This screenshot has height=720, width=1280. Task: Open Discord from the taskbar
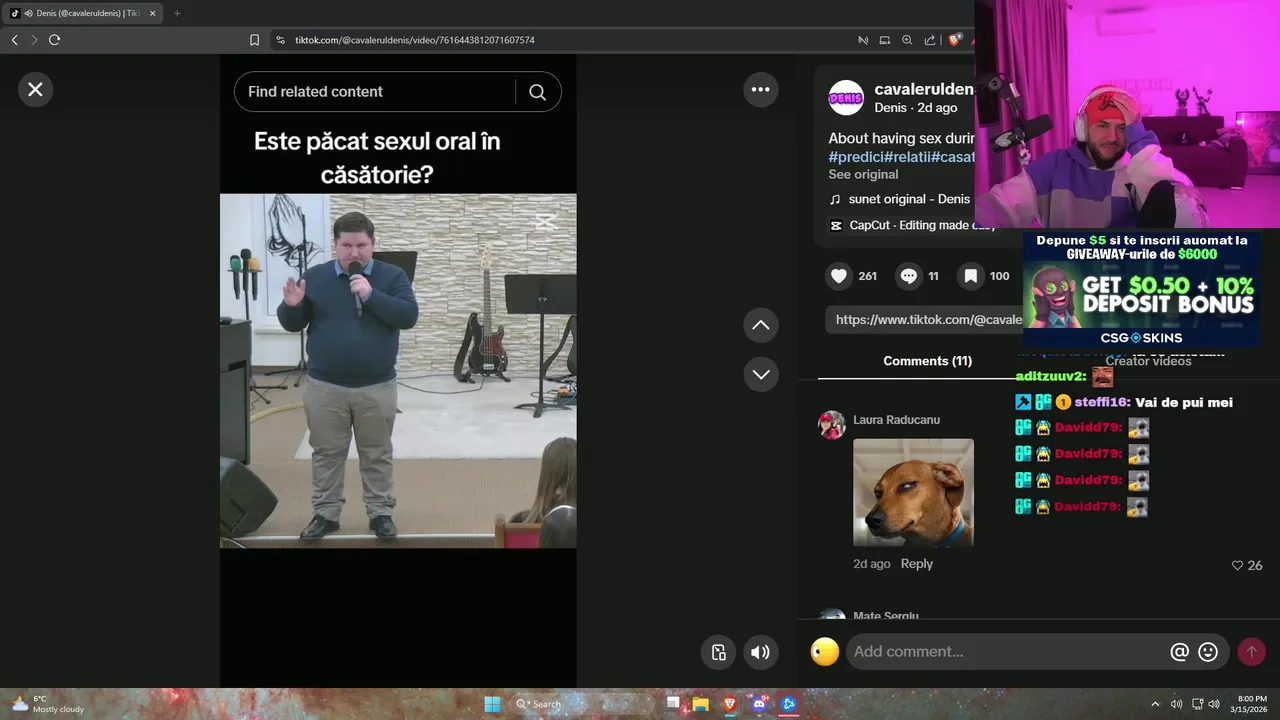tap(759, 704)
